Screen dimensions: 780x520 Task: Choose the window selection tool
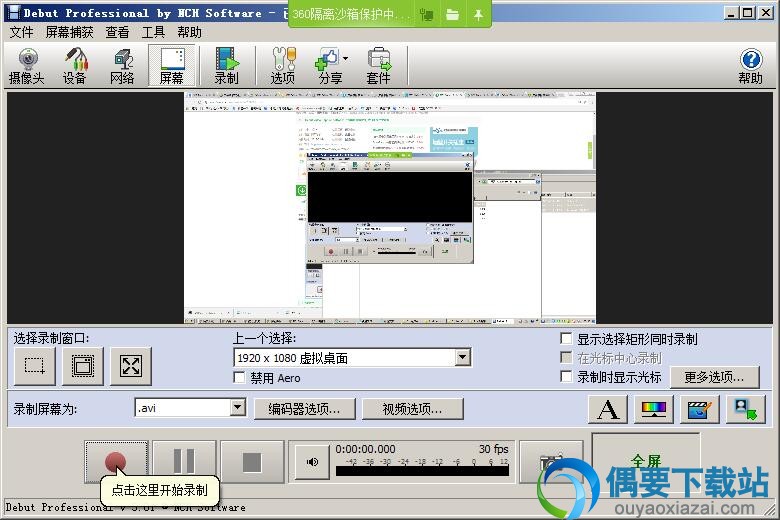point(83,366)
